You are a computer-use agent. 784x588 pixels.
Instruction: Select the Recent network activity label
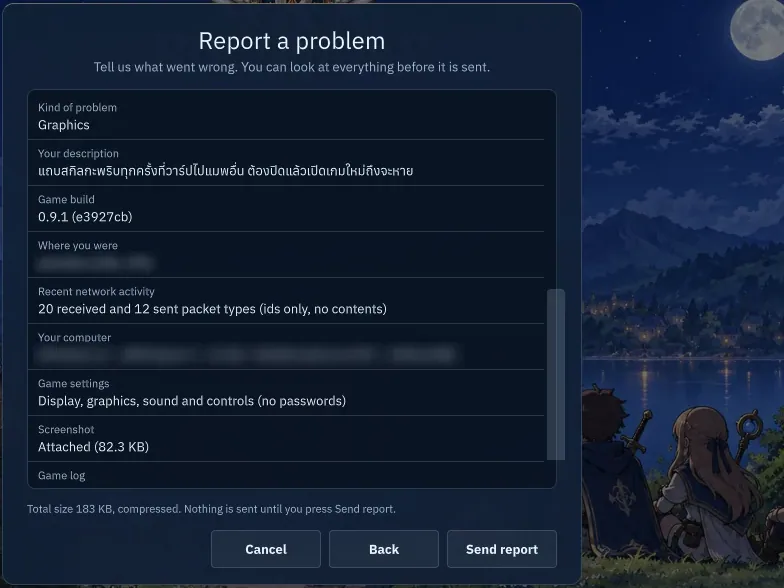[96, 292]
